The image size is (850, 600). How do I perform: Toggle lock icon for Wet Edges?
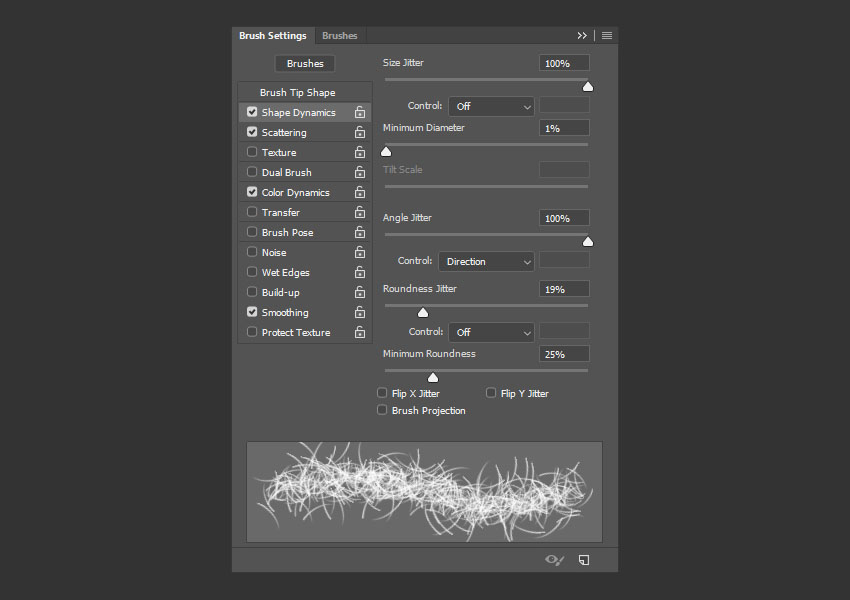pos(360,273)
